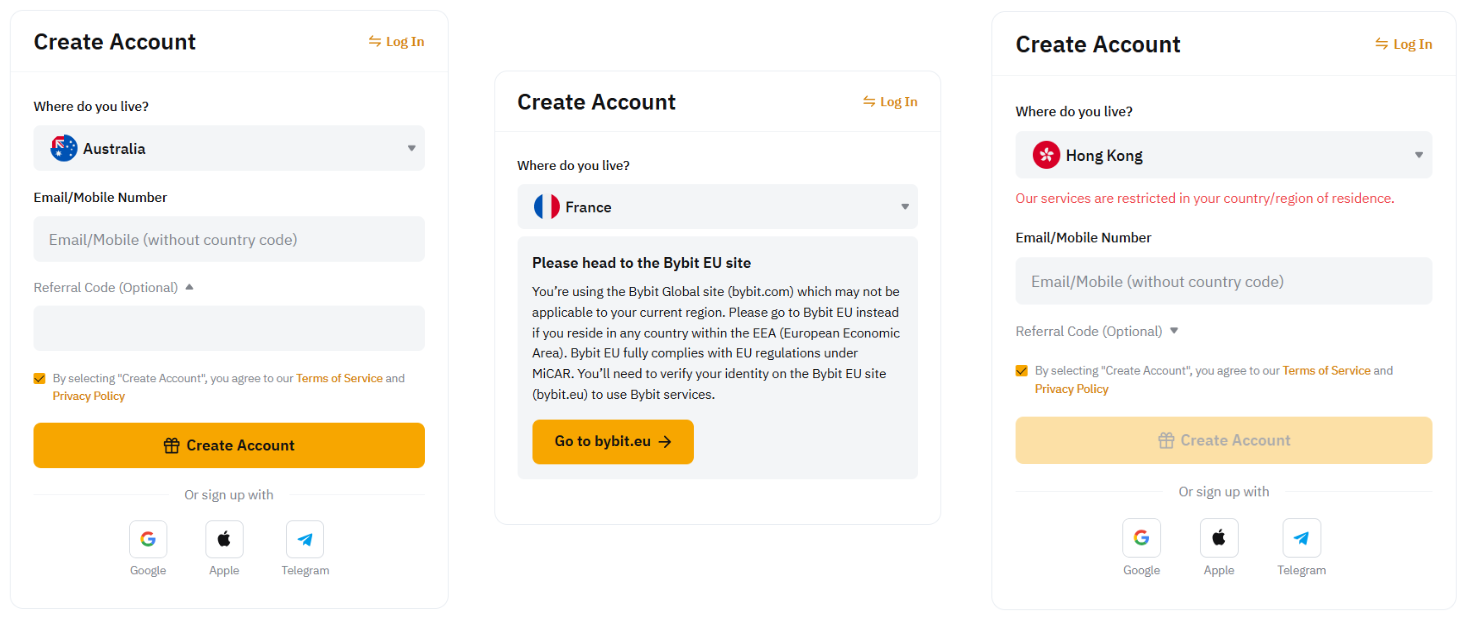Click Apple sign-up icon in Australia form
The width and height of the screenshot is (1469, 623).
(224, 540)
